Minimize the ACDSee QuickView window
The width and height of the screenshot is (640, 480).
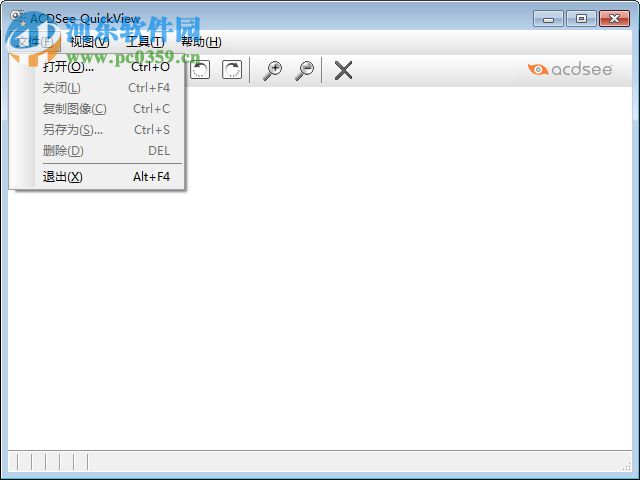tap(548, 19)
